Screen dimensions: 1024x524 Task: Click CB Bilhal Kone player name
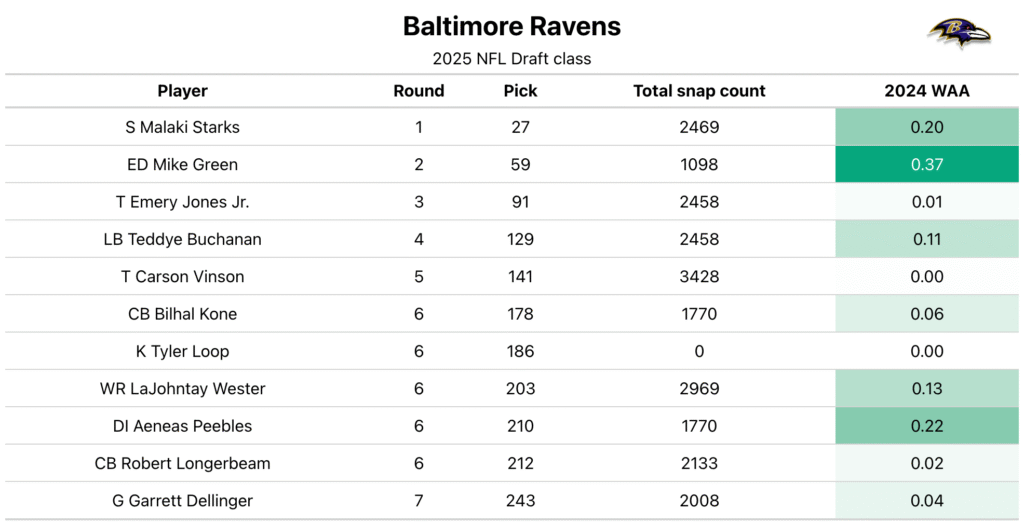point(182,314)
